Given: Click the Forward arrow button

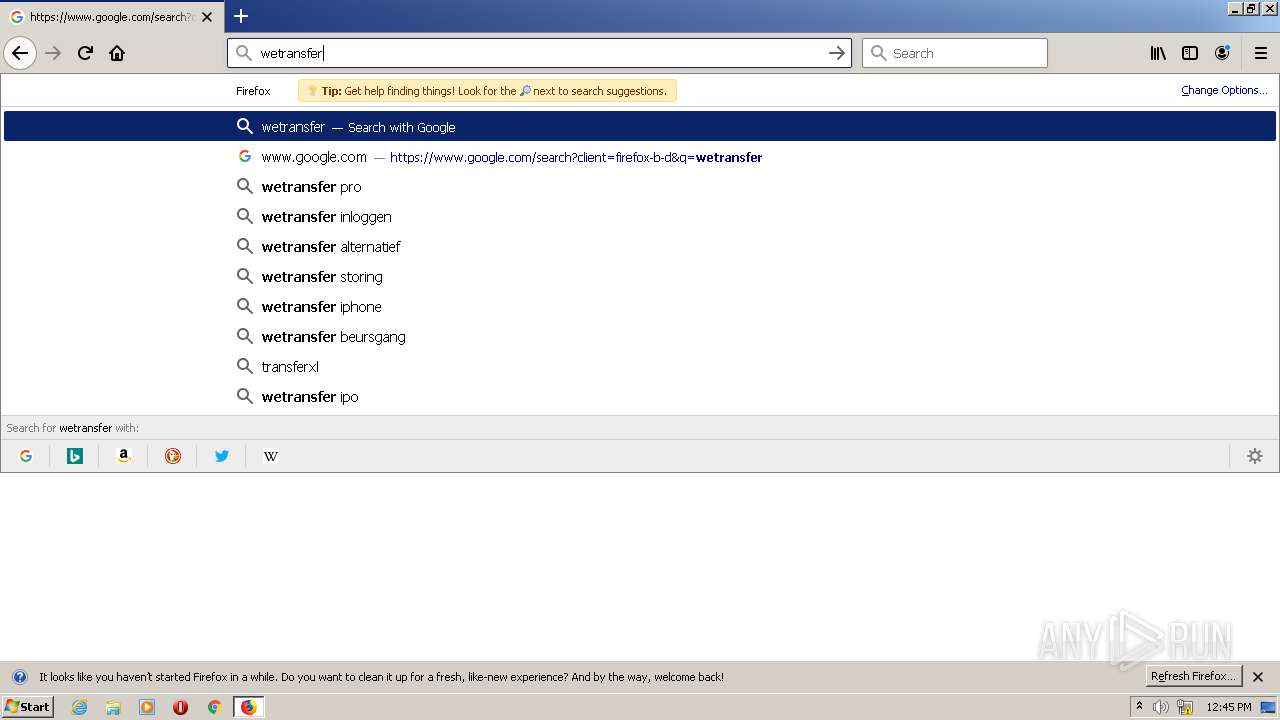Looking at the screenshot, I should [x=53, y=53].
